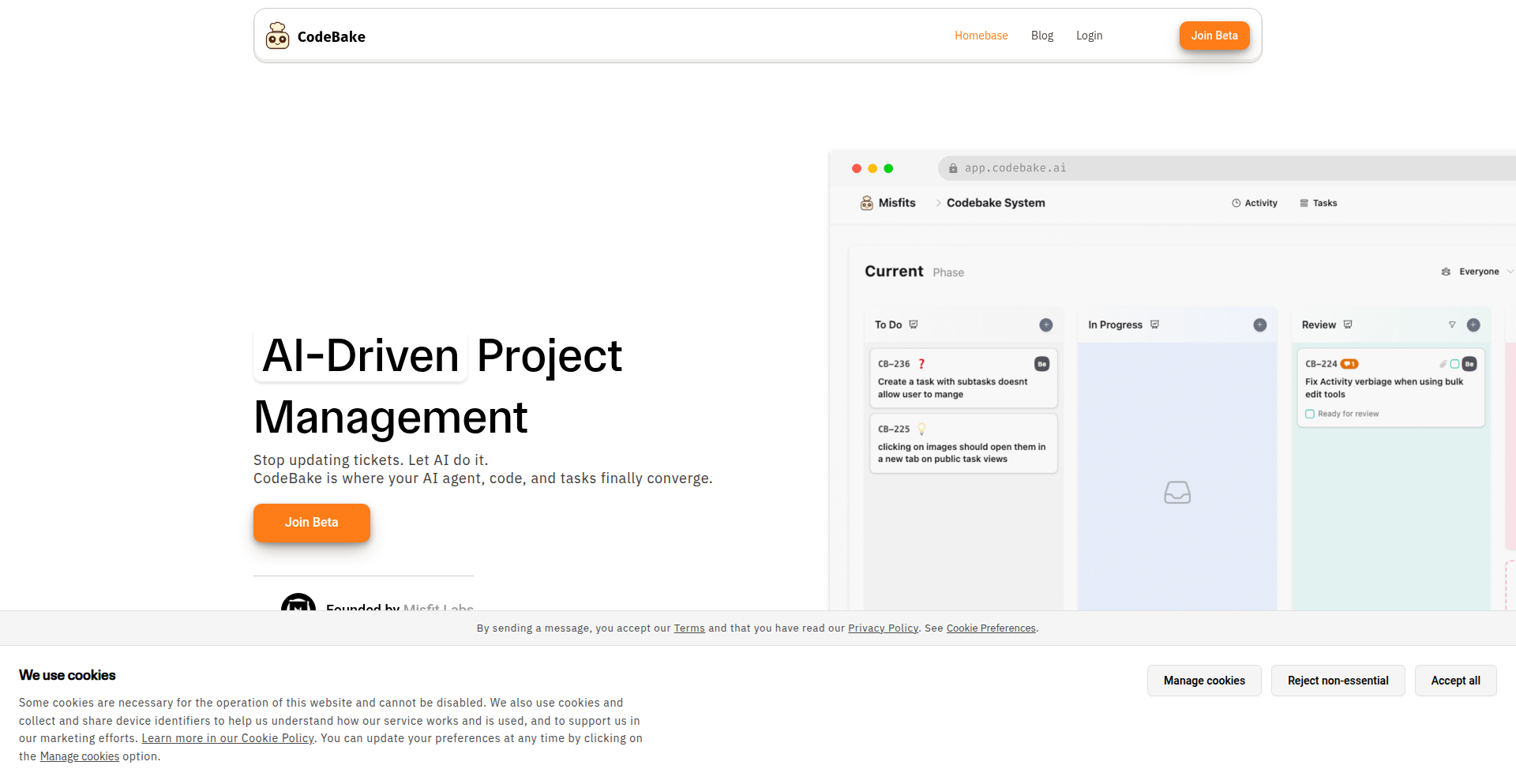Click the lock icon in the preview address bar
The width and height of the screenshot is (1516, 784).
coord(953,168)
